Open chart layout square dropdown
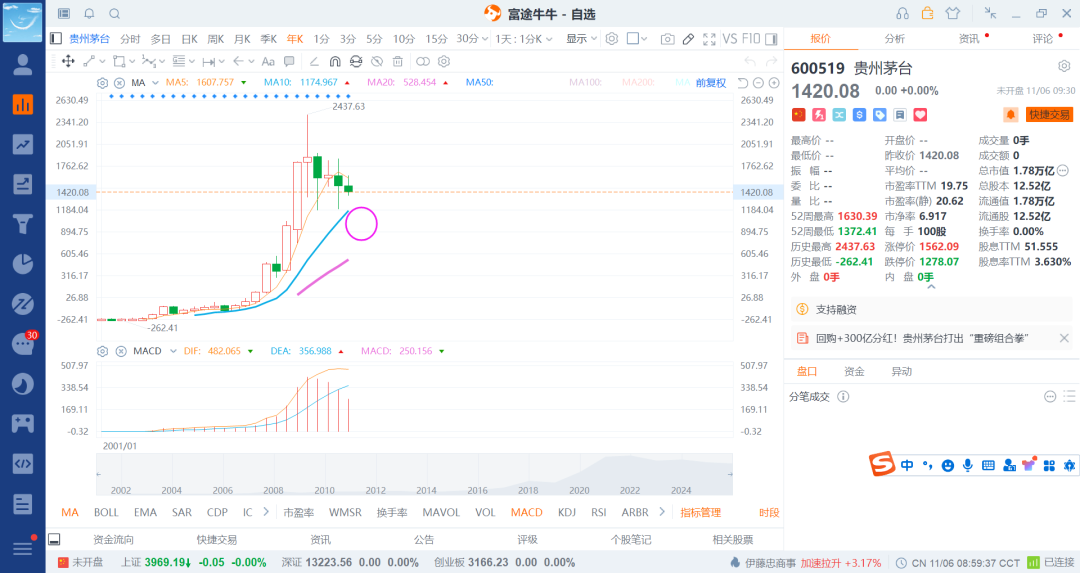Screen dimensions: 1080x573 (637, 39)
